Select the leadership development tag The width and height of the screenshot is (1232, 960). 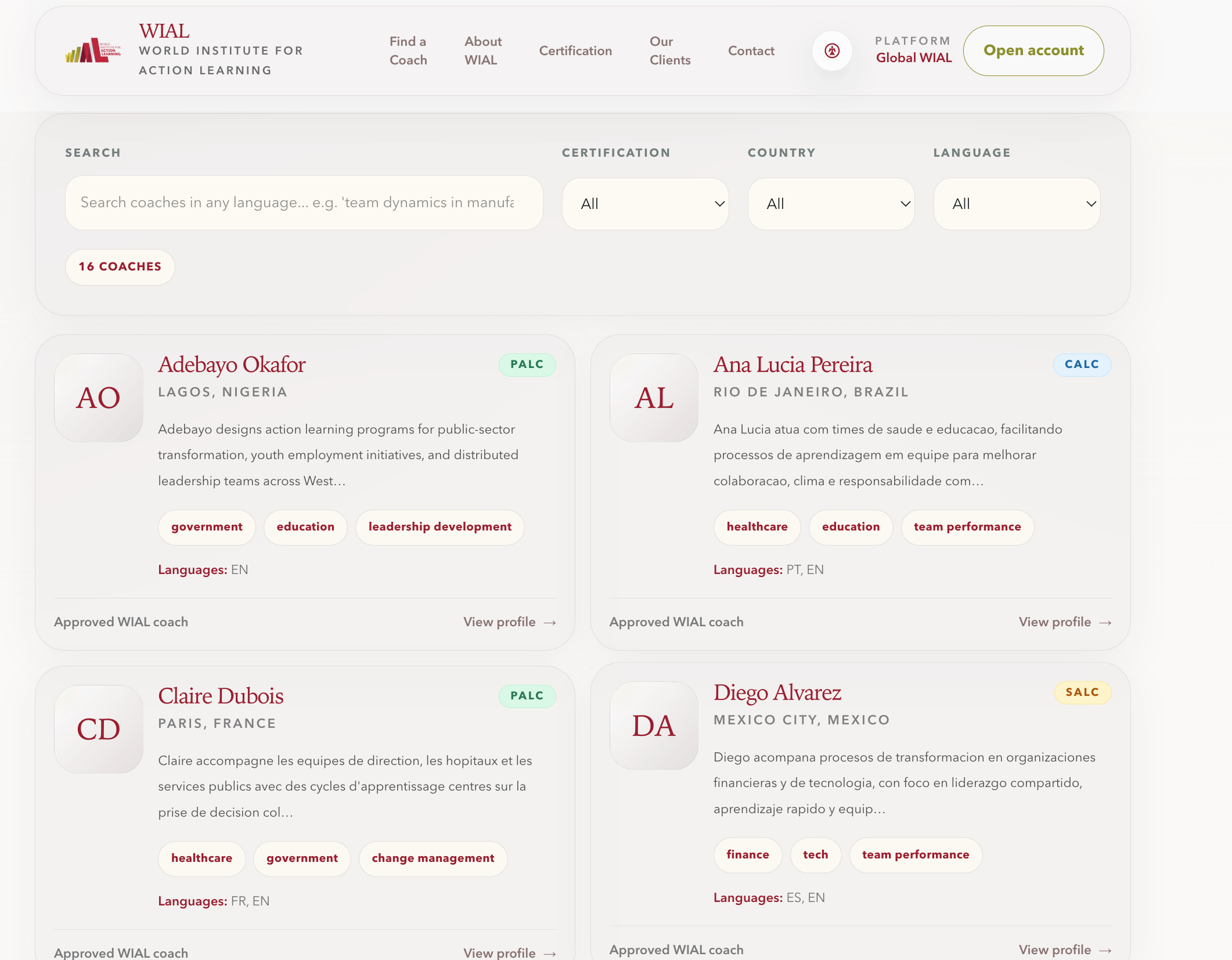pos(440,527)
